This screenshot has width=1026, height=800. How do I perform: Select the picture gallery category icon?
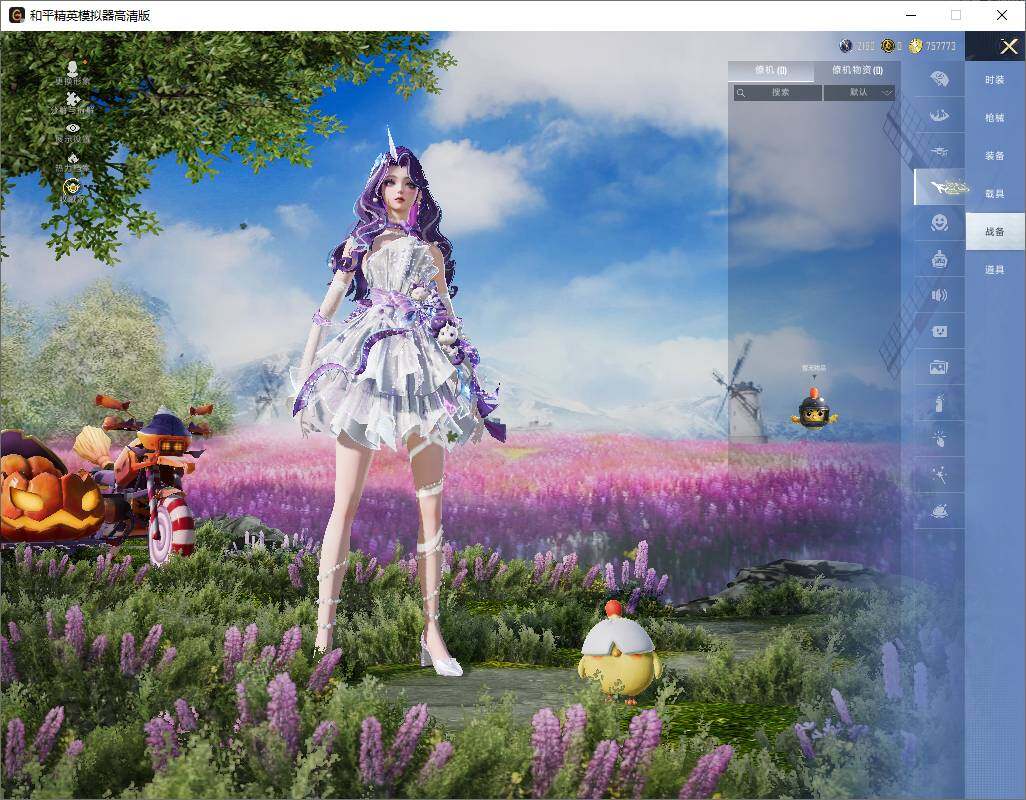pyautogui.click(x=939, y=367)
